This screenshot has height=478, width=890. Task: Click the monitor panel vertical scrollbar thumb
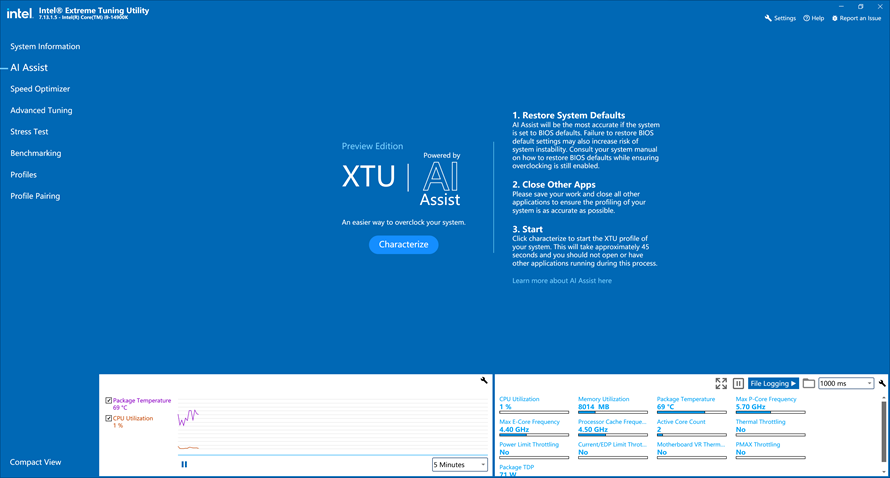(883, 431)
